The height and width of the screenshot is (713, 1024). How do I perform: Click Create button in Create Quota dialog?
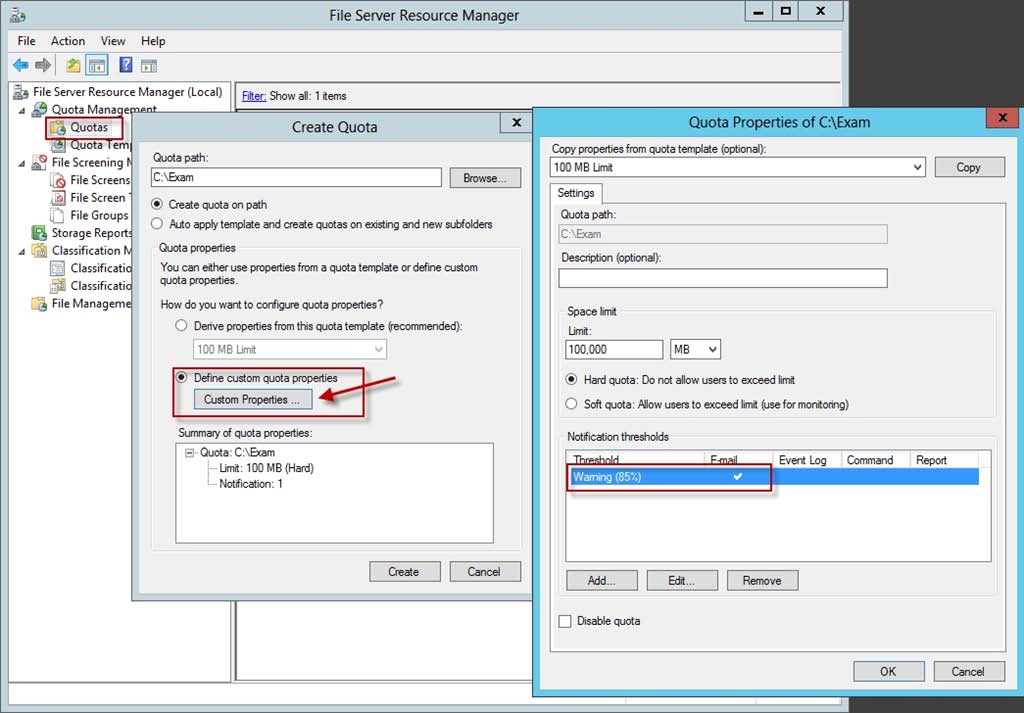404,571
